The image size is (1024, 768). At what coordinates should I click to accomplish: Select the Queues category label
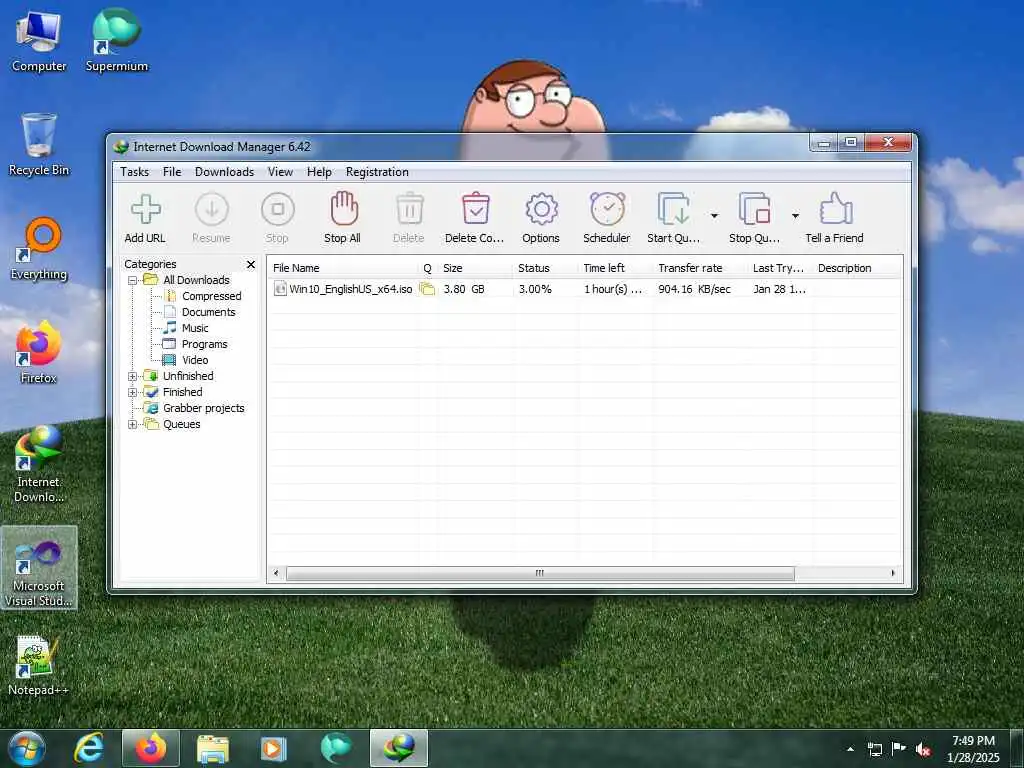pyautogui.click(x=182, y=424)
